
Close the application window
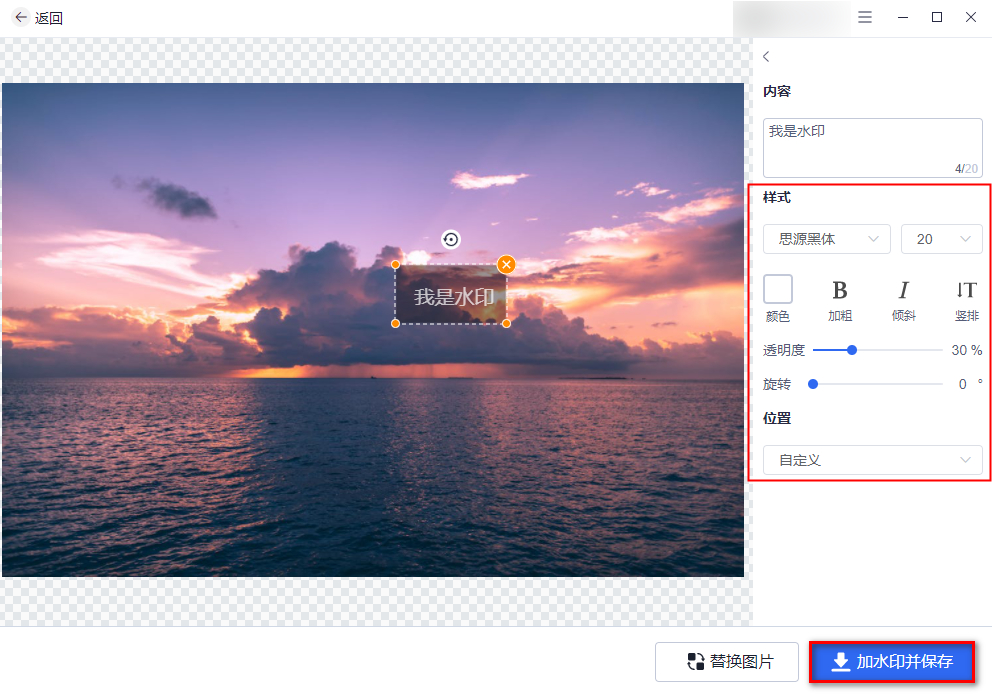pos(970,17)
